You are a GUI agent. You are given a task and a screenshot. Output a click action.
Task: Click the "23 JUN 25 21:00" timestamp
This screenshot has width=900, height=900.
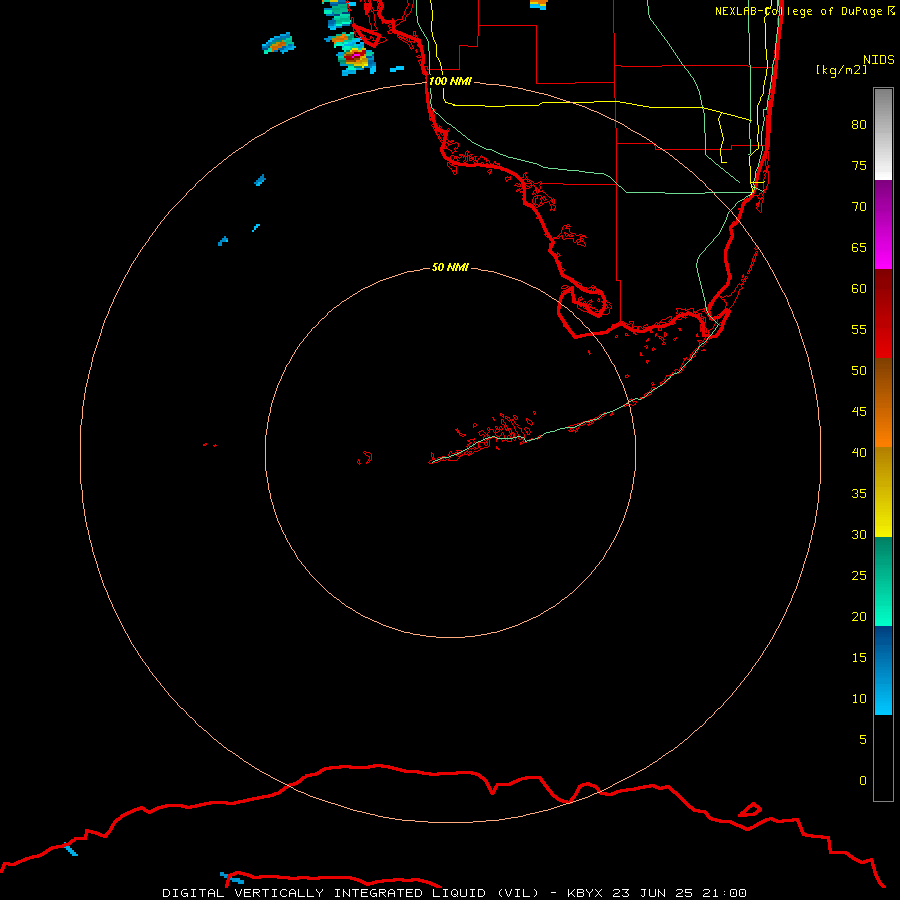tap(680, 893)
